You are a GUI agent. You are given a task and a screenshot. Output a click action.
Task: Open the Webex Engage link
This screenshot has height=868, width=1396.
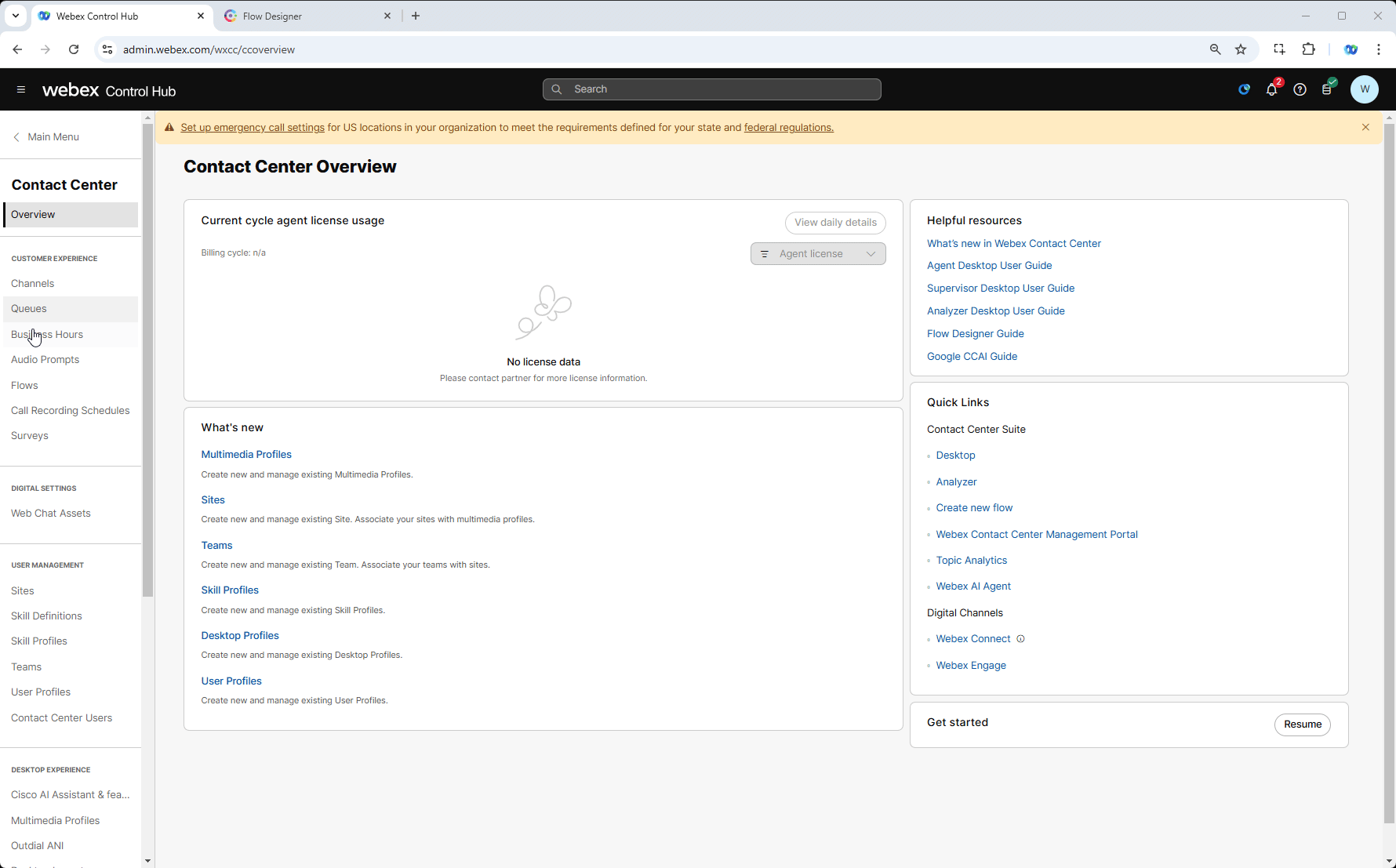click(x=971, y=666)
